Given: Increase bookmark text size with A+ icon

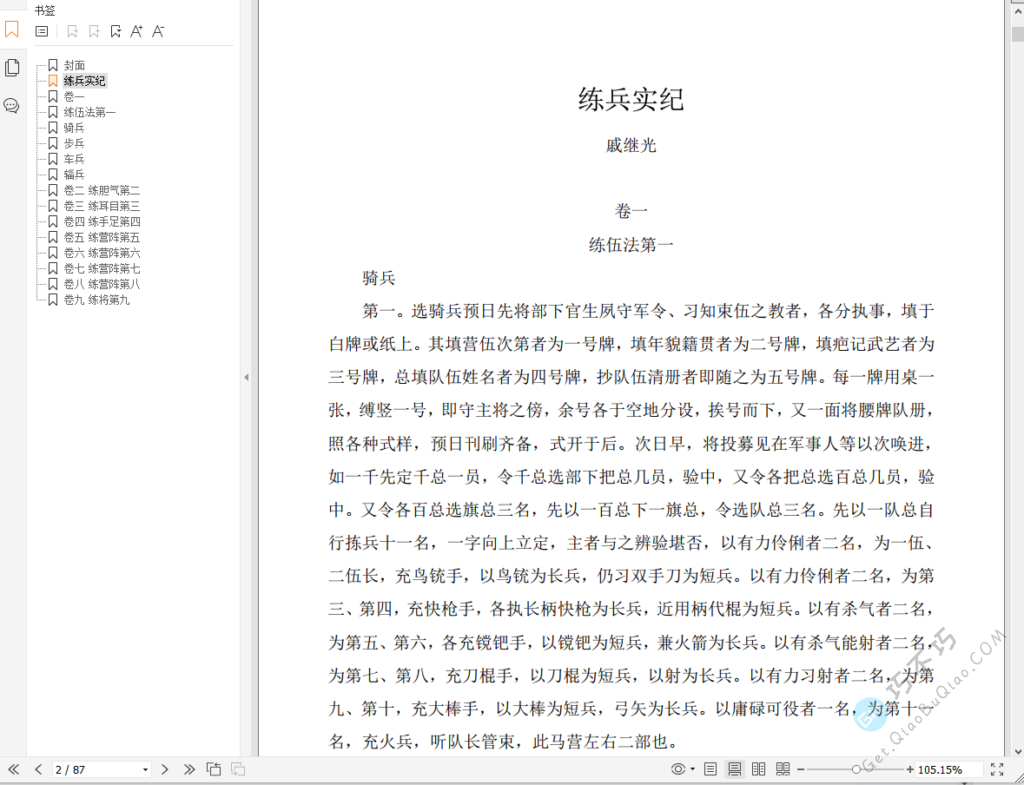Looking at the screenshot, I should (136, 31).
